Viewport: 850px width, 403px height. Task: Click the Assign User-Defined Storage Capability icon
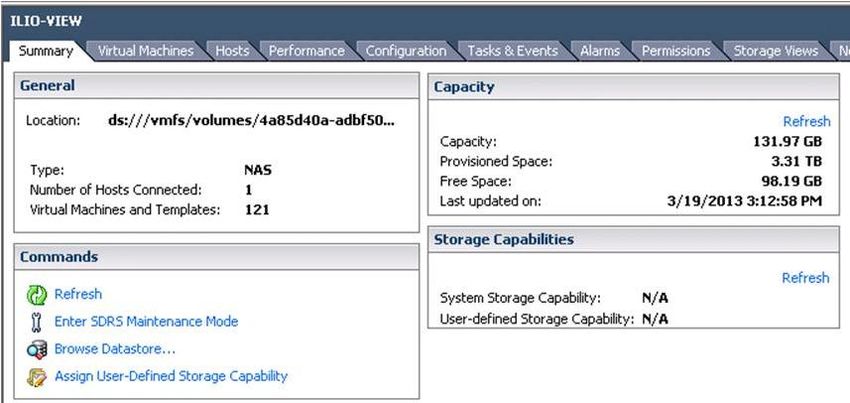coord(37,377)
